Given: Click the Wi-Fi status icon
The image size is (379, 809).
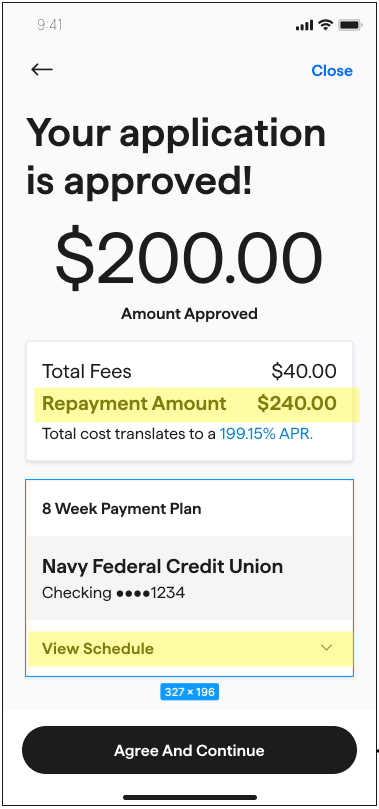Looking at the screenshot, I should (x=325, y=24).
